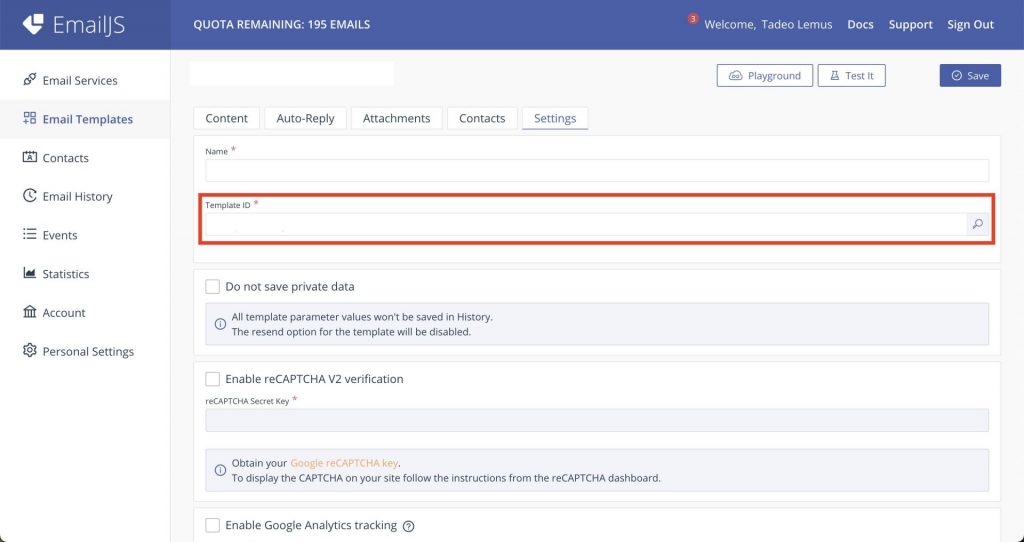Focus the Template ID input field
Viewport: 1024px width, 542px height.
[586, 224]
